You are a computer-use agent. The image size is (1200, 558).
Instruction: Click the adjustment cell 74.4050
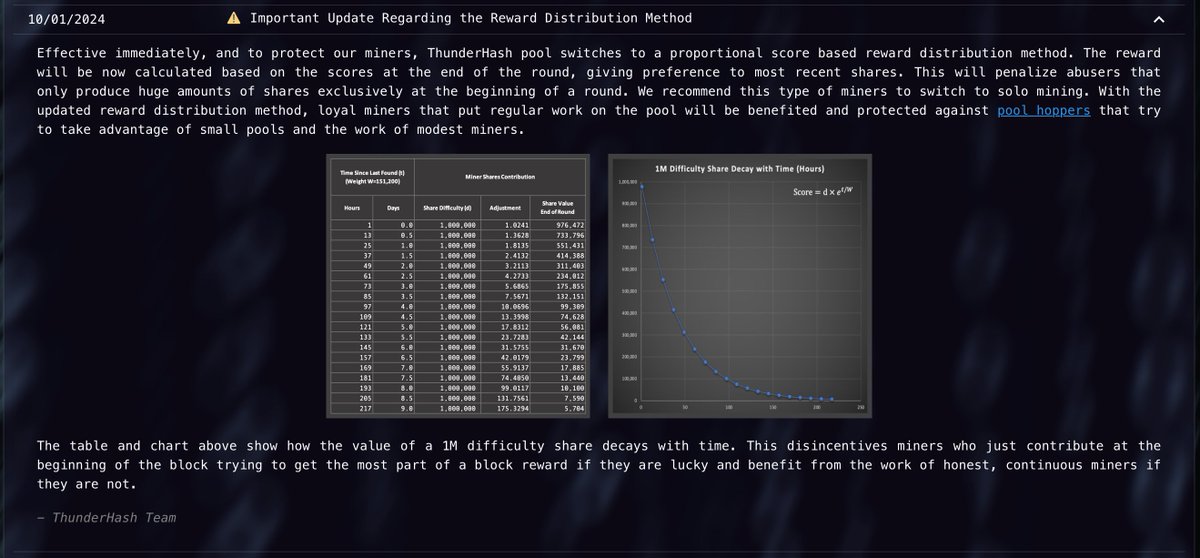(515, 378)
